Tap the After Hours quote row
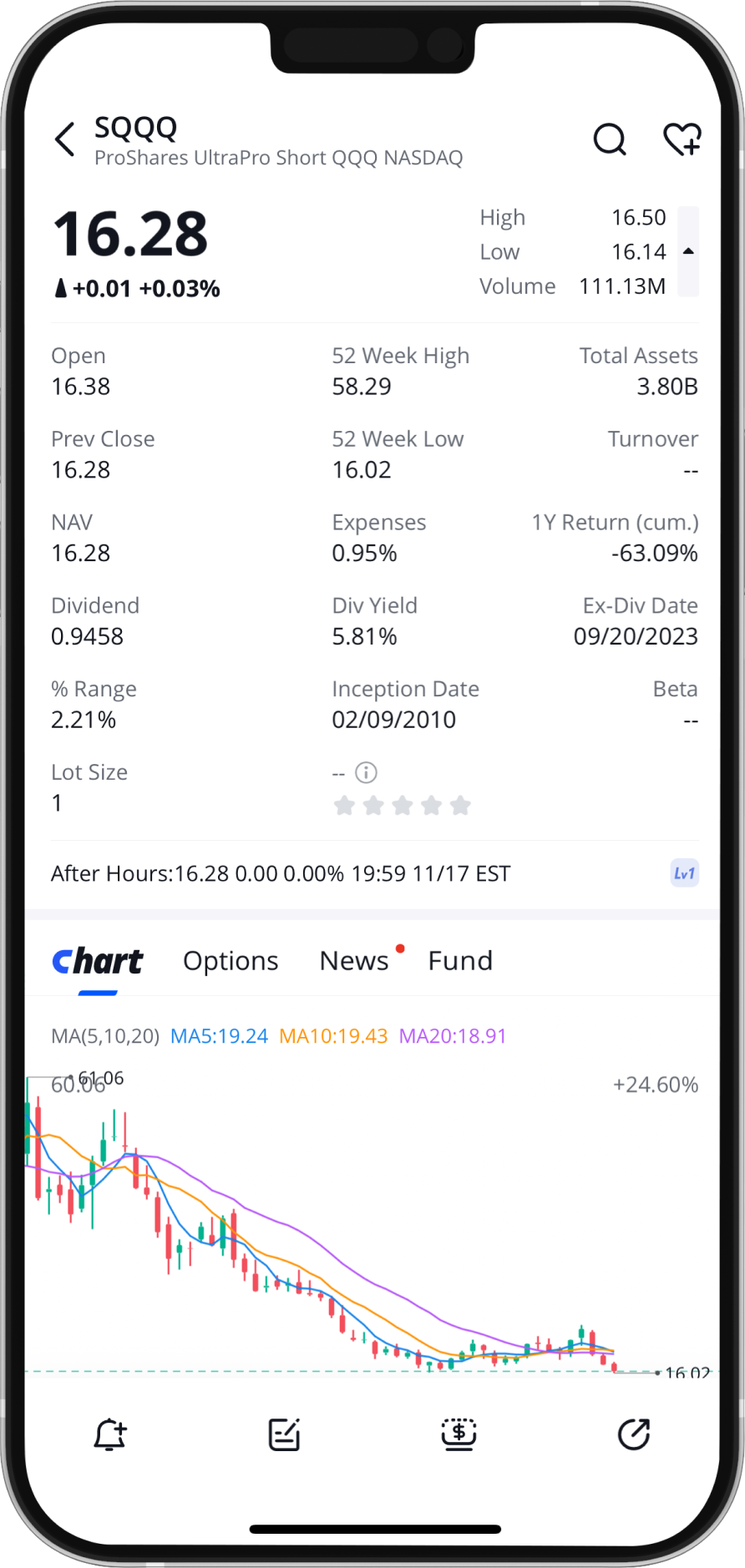This screenshot has height=1568, width=745. (x=281, y=873)
